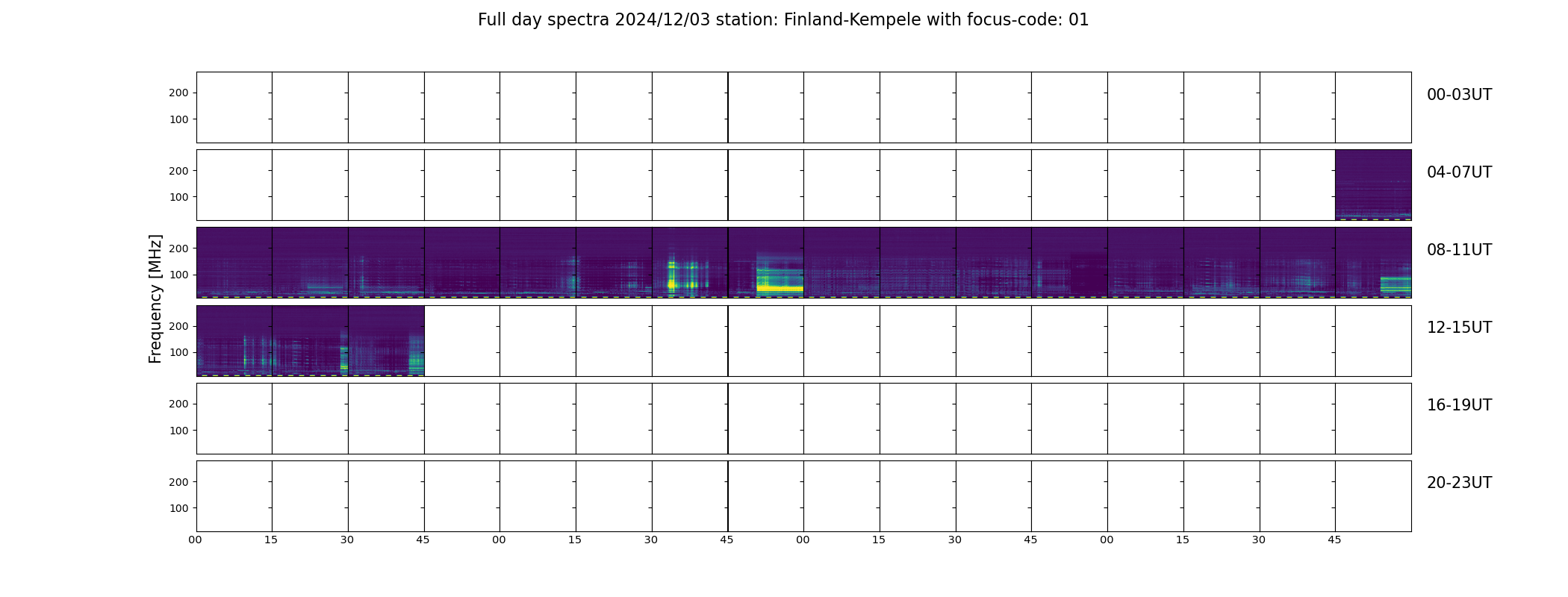
Task: Select the '100' tick label of the 08-11UT row
Action: pos(178,275)
